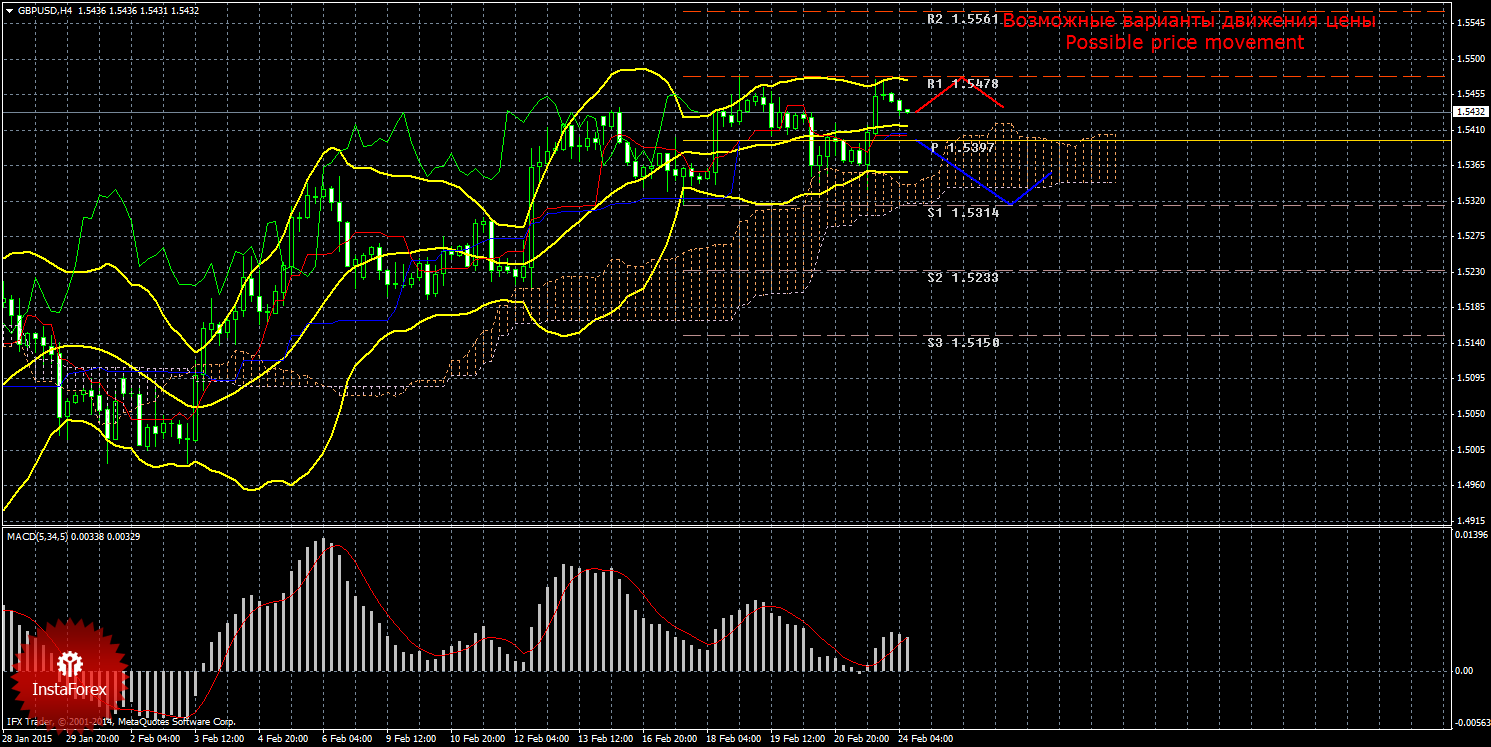The image size is (1491, 747).
Task: Click the 1.5545 price axis label
Action: click(x=1471, y=23)
